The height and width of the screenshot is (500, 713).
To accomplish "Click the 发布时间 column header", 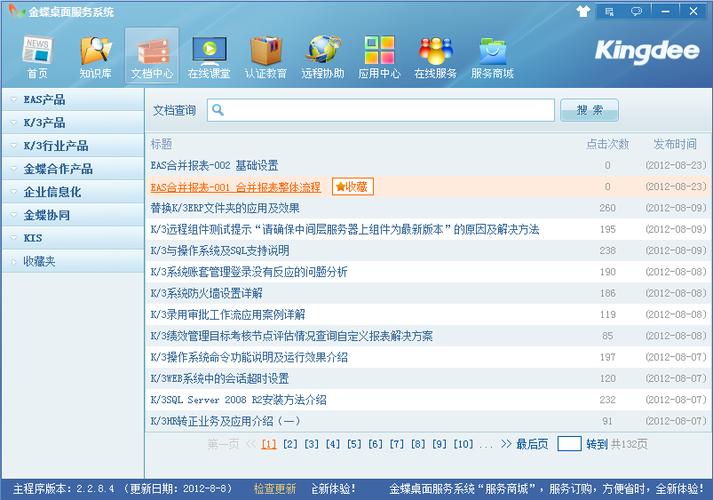I will tap(675, 144).
